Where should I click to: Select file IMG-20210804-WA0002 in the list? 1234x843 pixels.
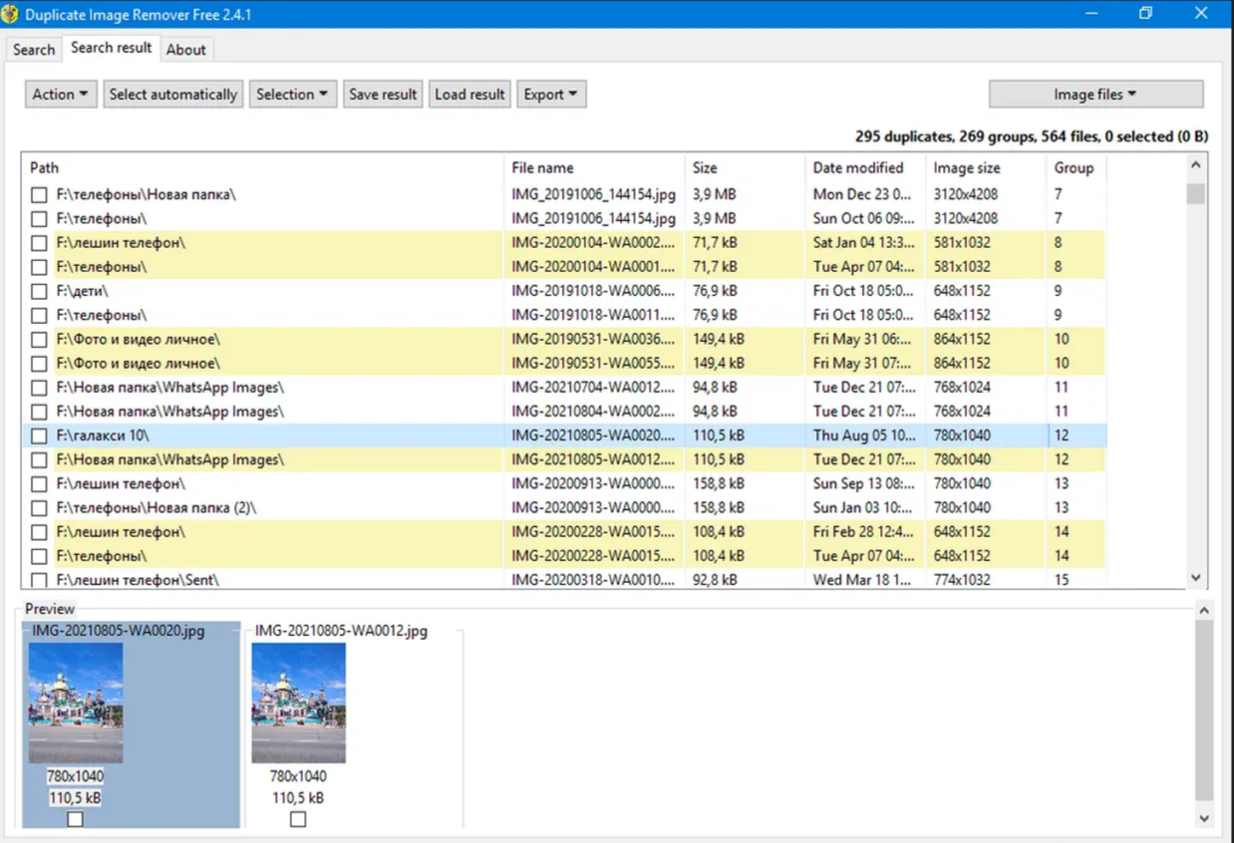tap(594, 411)
